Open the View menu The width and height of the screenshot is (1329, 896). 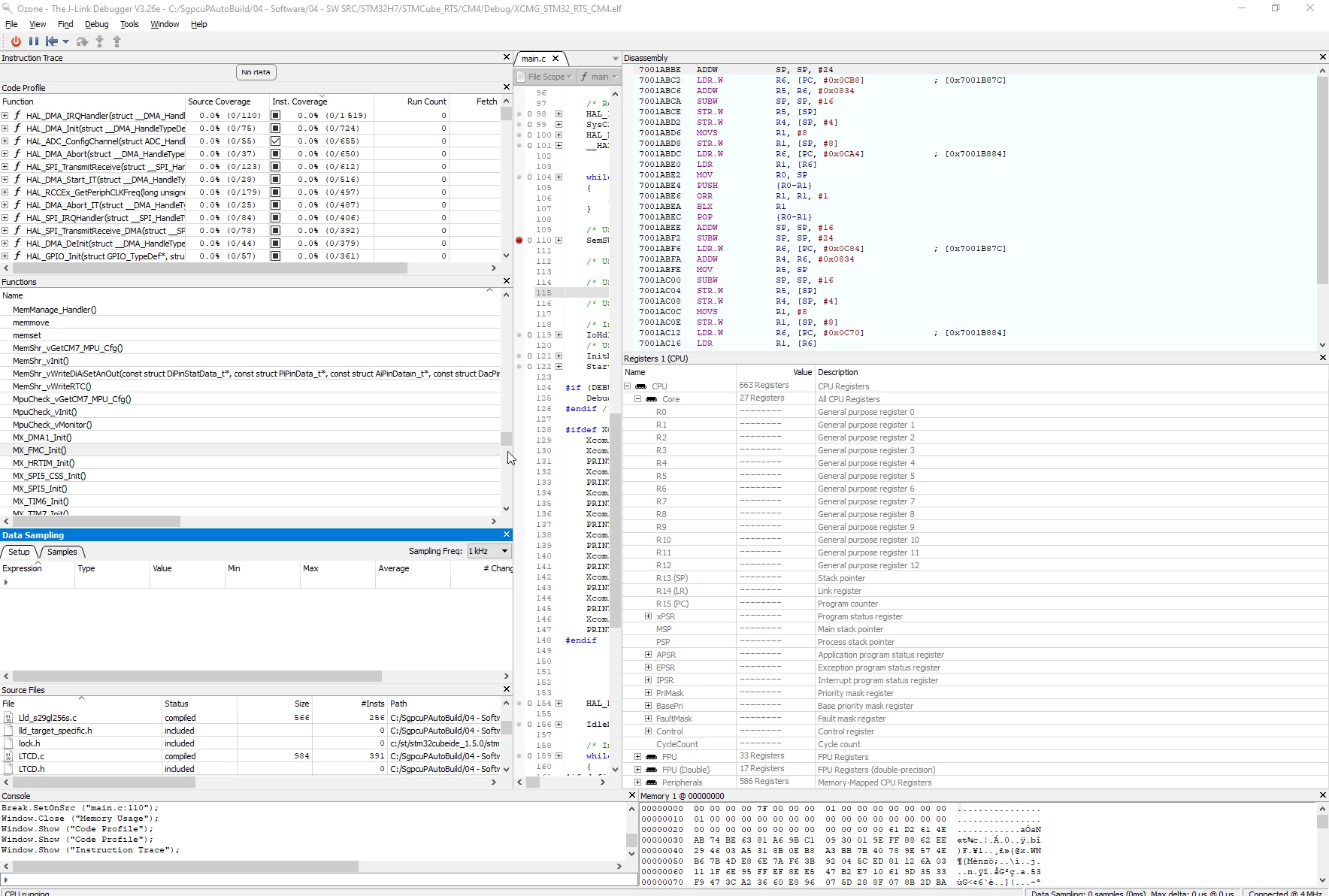[38, 24]
